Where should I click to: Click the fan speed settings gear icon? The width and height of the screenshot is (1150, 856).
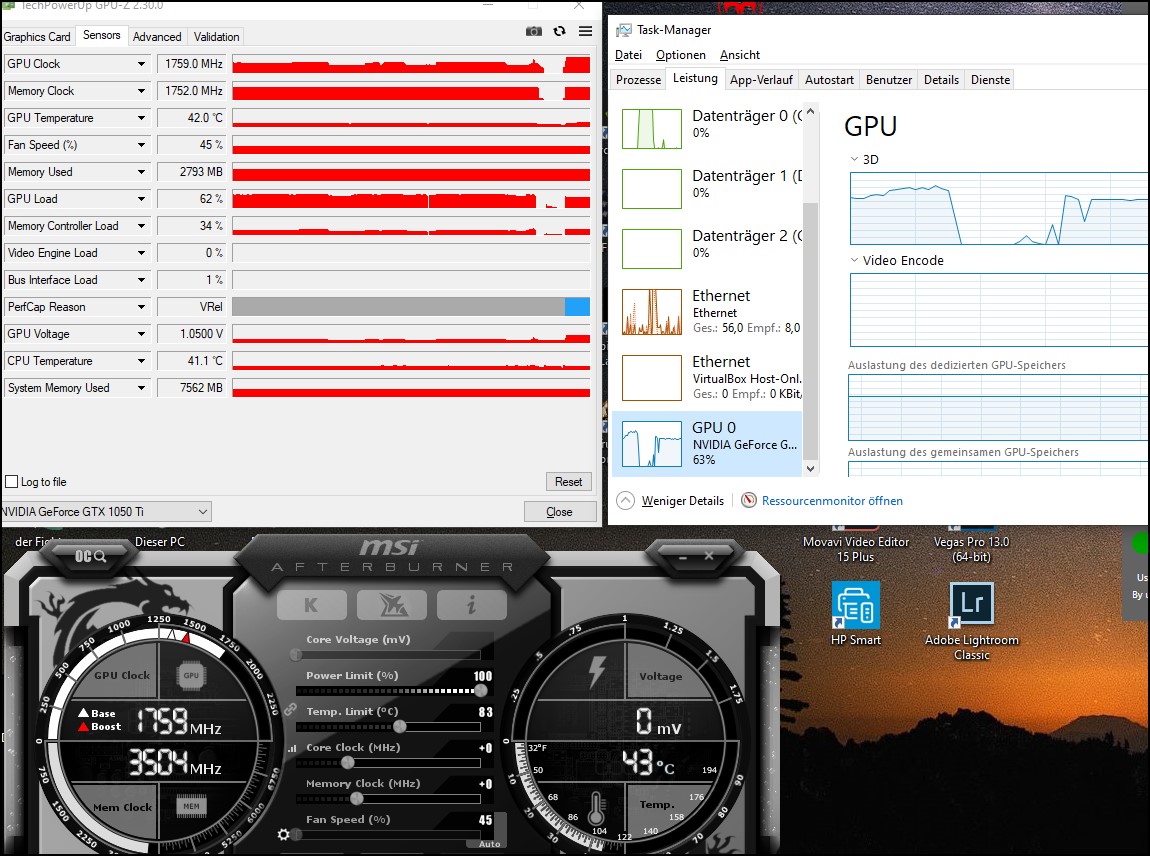284,834
